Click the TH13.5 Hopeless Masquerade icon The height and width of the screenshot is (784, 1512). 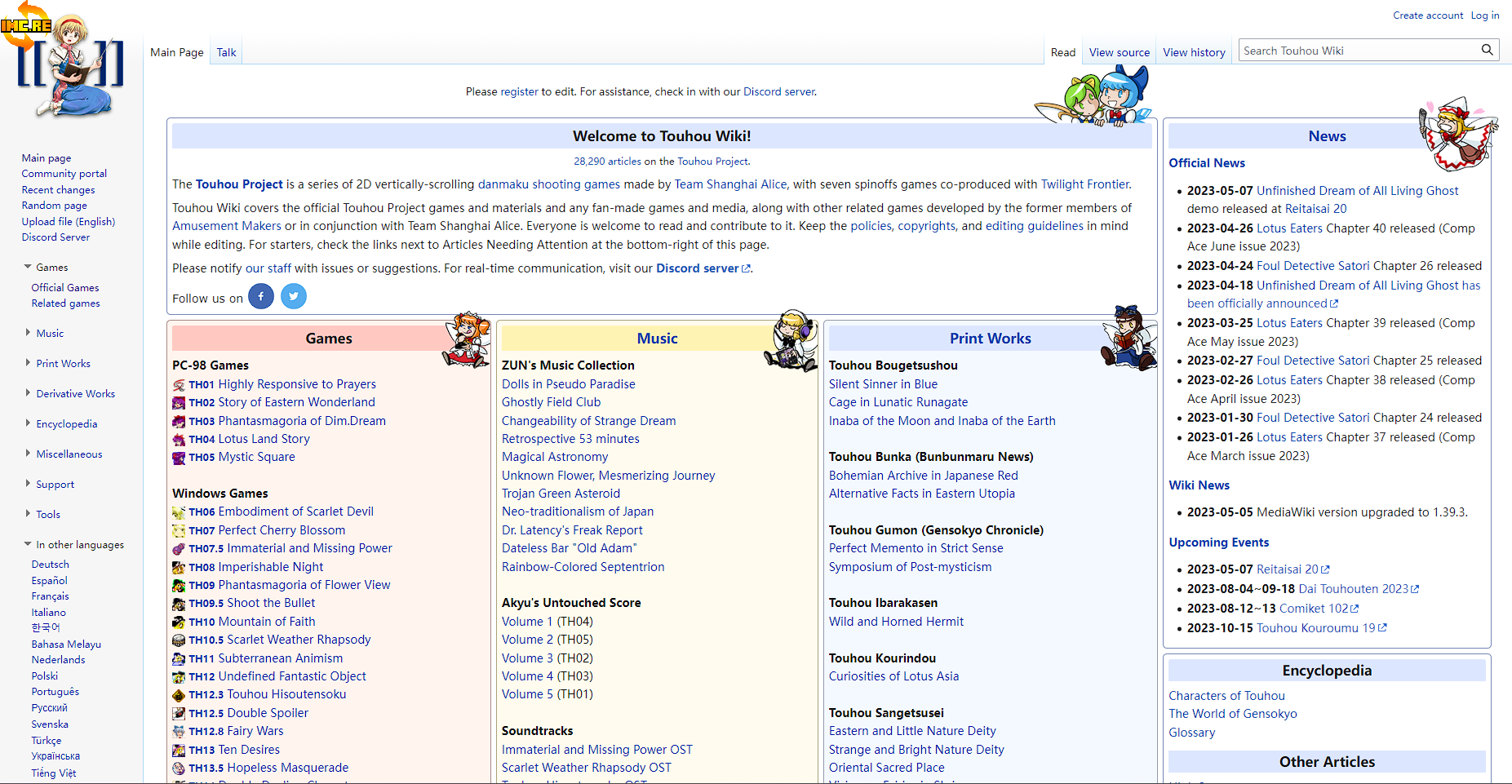tap(179, 768)
